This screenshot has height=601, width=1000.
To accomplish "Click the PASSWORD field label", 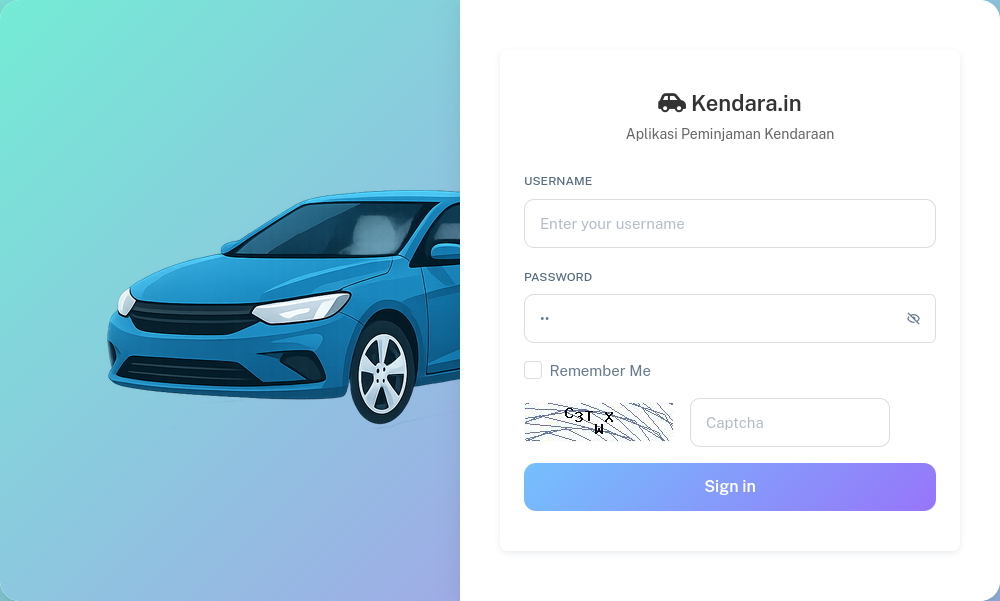I will pyautogui.click(x=558, y=277).
